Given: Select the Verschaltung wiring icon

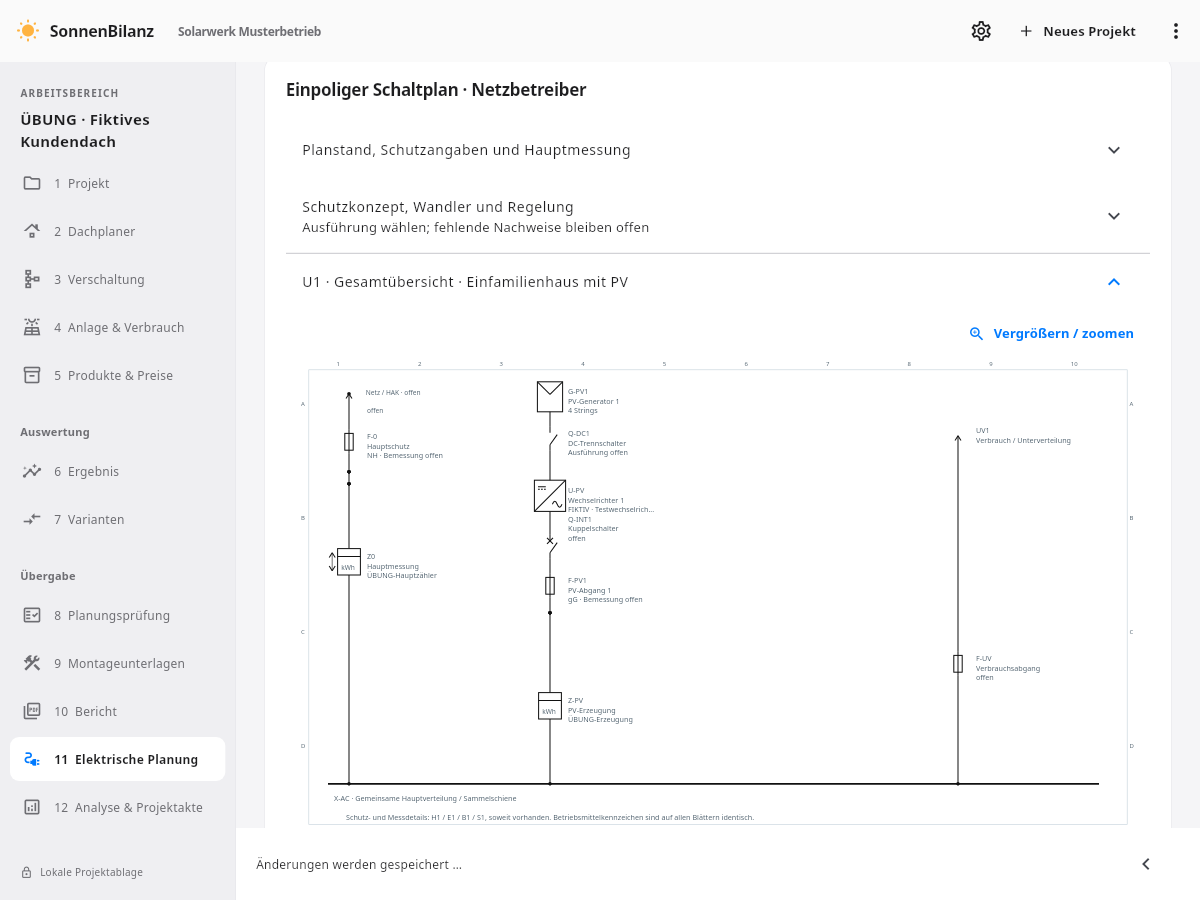Looking at the screenshot, I should tap(32, 279).
